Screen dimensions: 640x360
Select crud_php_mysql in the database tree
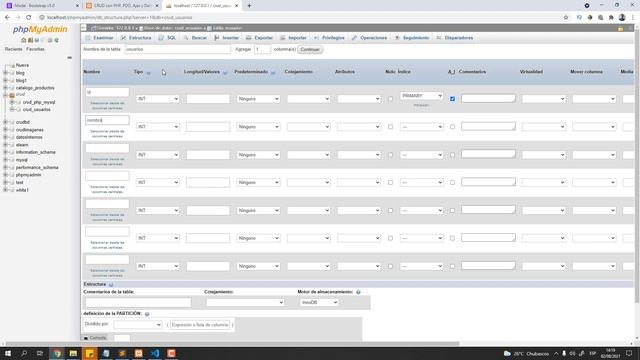39,102
